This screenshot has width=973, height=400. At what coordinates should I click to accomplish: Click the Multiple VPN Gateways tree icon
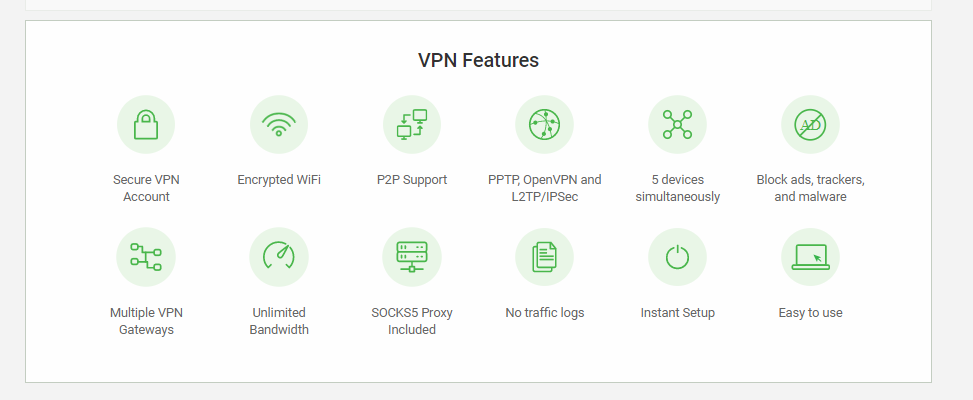[x=146, y=257]
